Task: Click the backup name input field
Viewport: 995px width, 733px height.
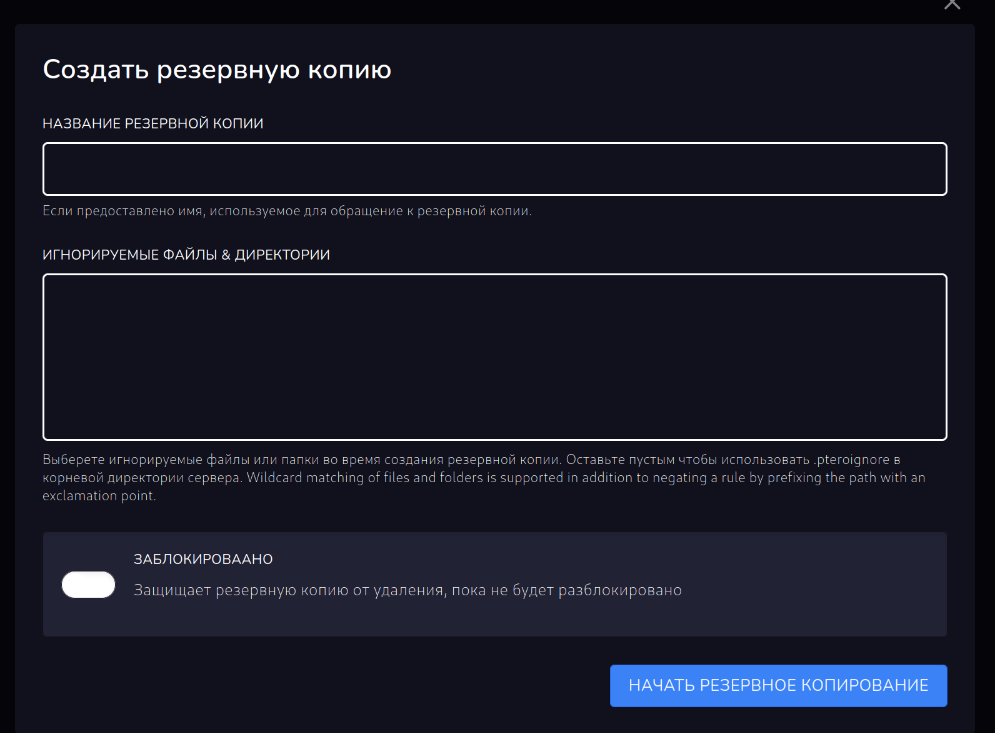Action: (494, 169)
